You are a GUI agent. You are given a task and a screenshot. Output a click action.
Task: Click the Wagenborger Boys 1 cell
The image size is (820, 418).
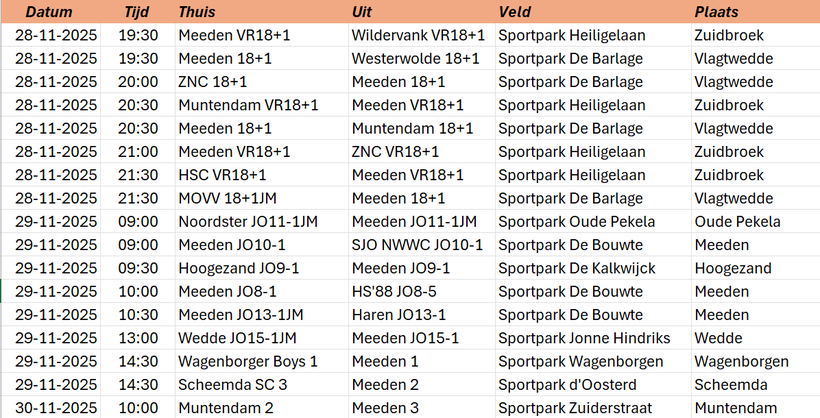click(248, 361)
